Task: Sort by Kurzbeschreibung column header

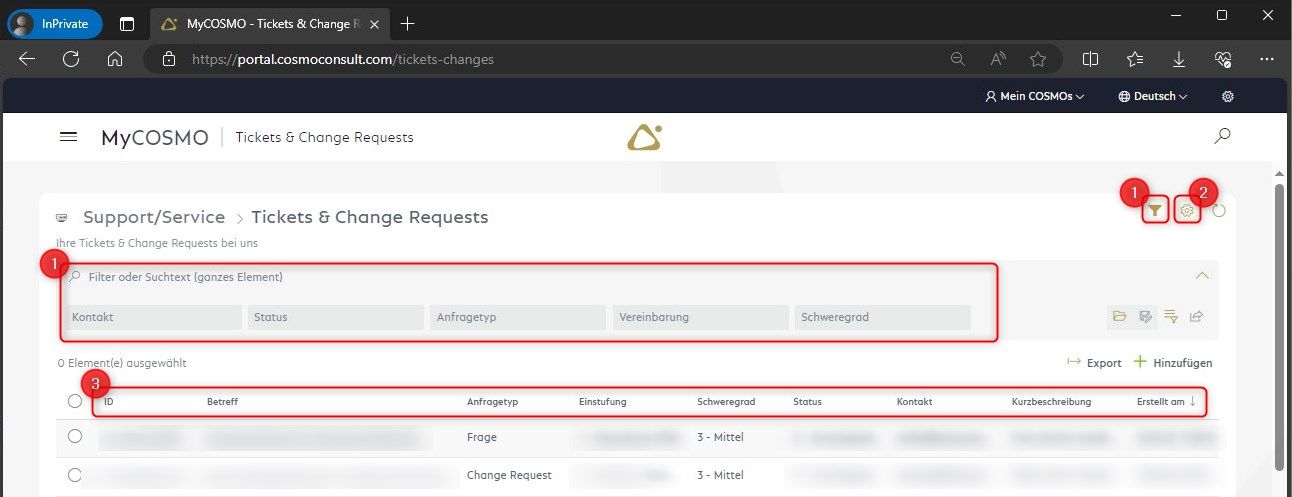Action: click(1051, 402)
